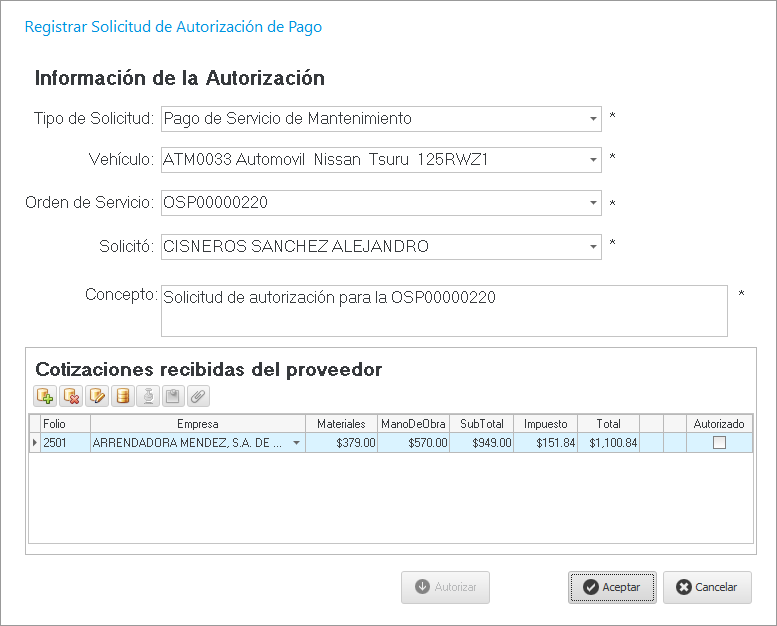
Task: Open the Orden de Servicio dropdown
Action: click(x=592, y=204)
